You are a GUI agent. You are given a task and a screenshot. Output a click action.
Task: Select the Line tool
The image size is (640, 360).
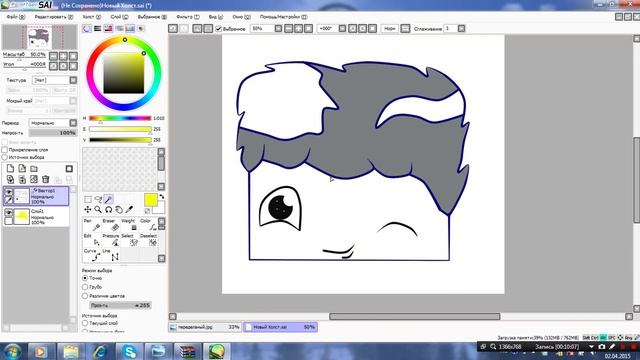click(x=111, y=255)
